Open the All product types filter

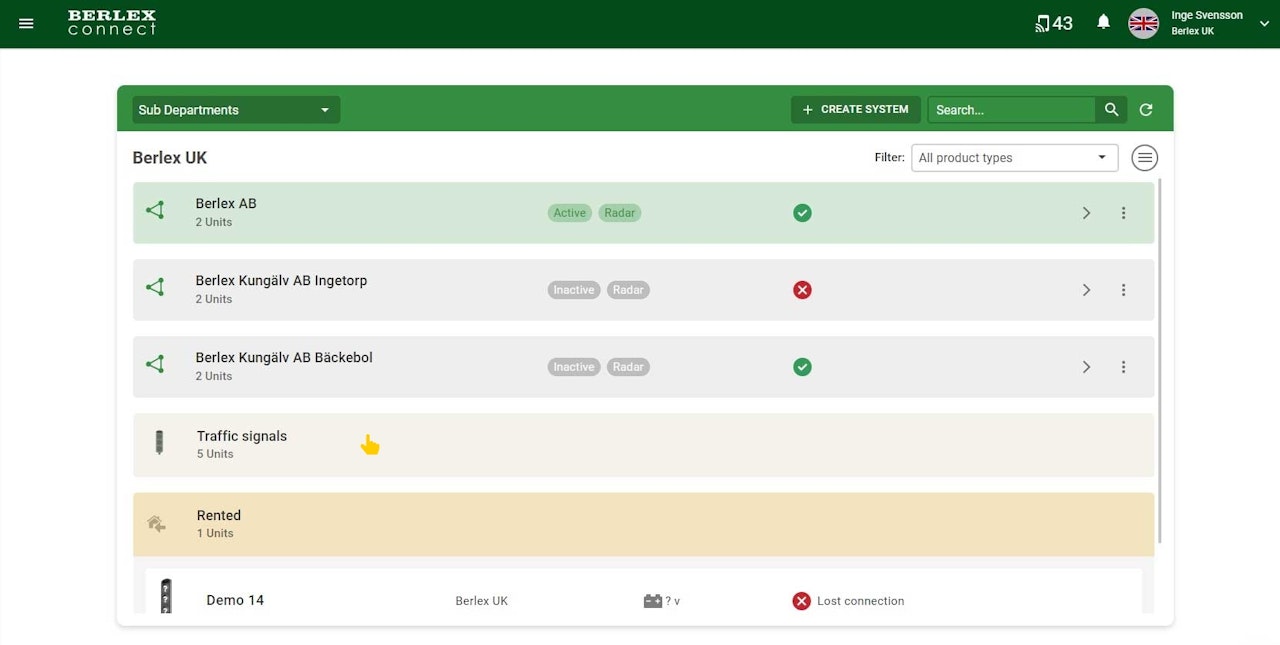click(1014, 158)
